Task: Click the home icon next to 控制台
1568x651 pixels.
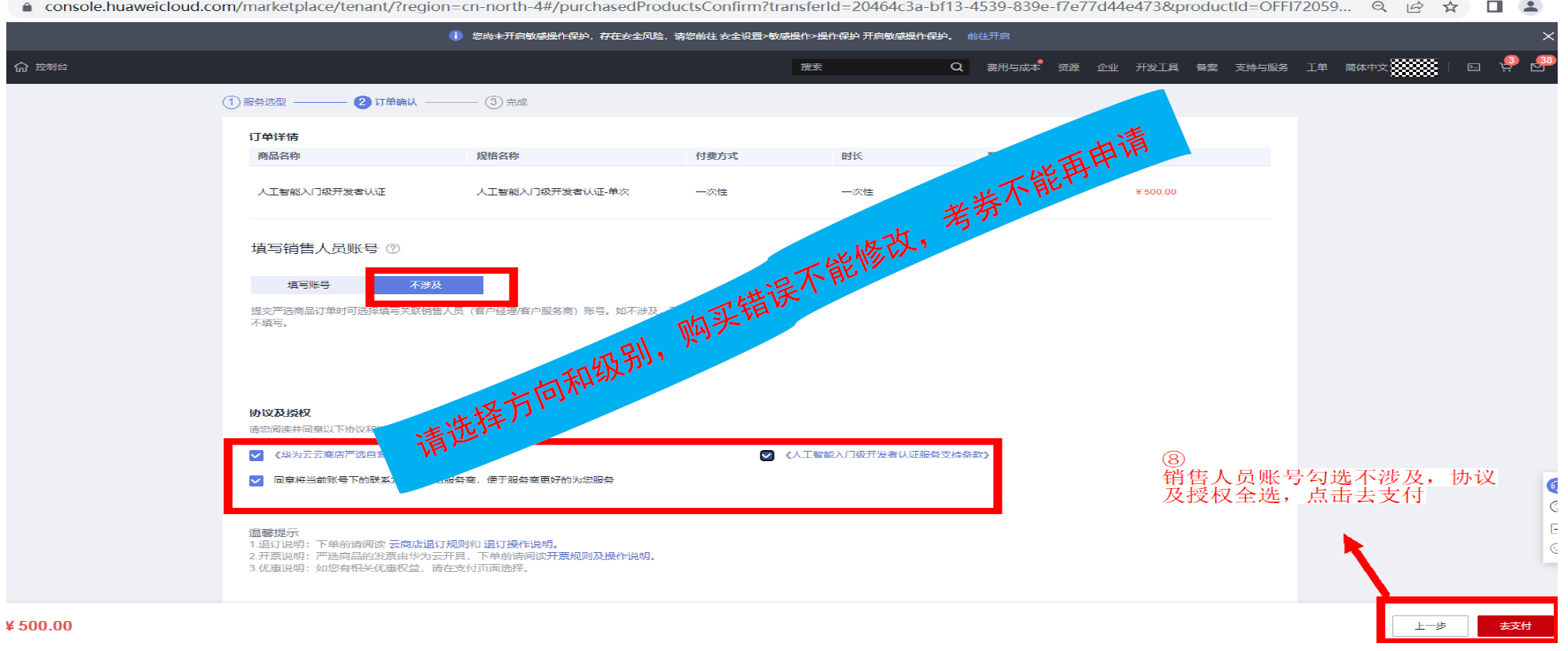Action: point(21,67)
